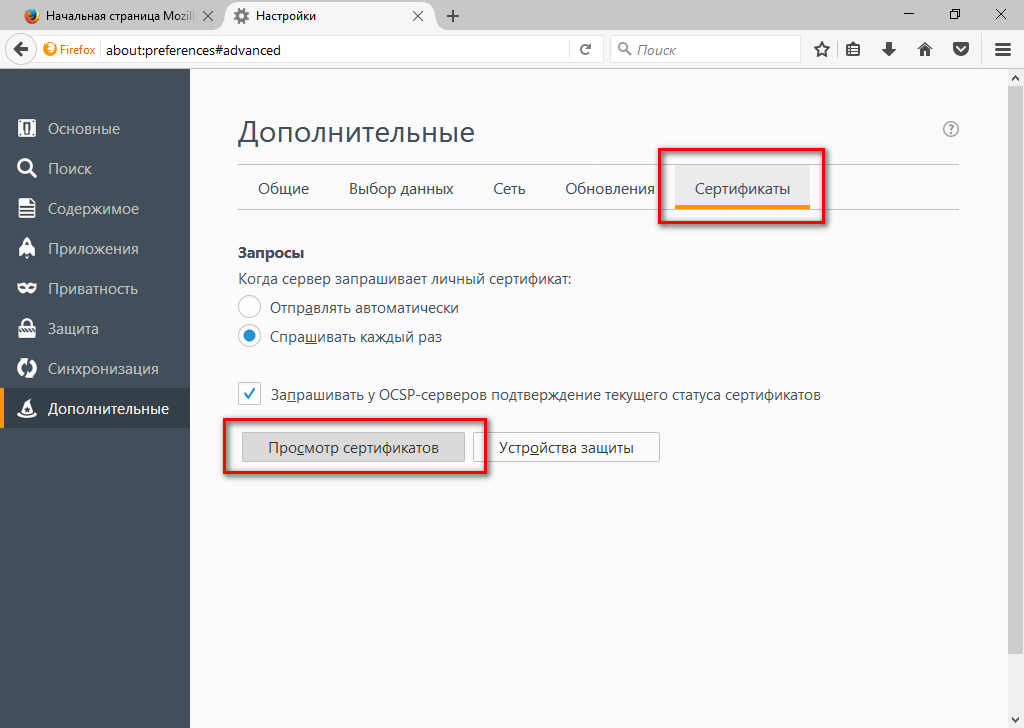This screenshot has width=1024, height=728.
Task: Open the hamburger menu button
Action: (1003, 50)
